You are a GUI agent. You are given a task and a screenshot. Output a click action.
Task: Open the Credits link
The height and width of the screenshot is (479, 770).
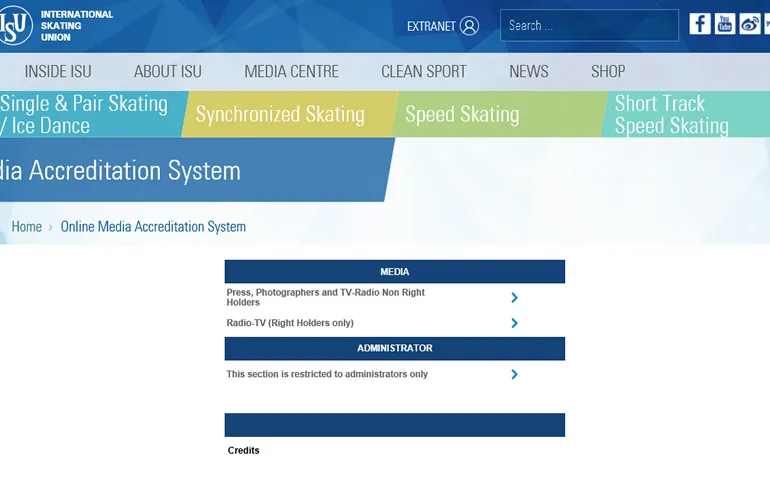point(244,451)
